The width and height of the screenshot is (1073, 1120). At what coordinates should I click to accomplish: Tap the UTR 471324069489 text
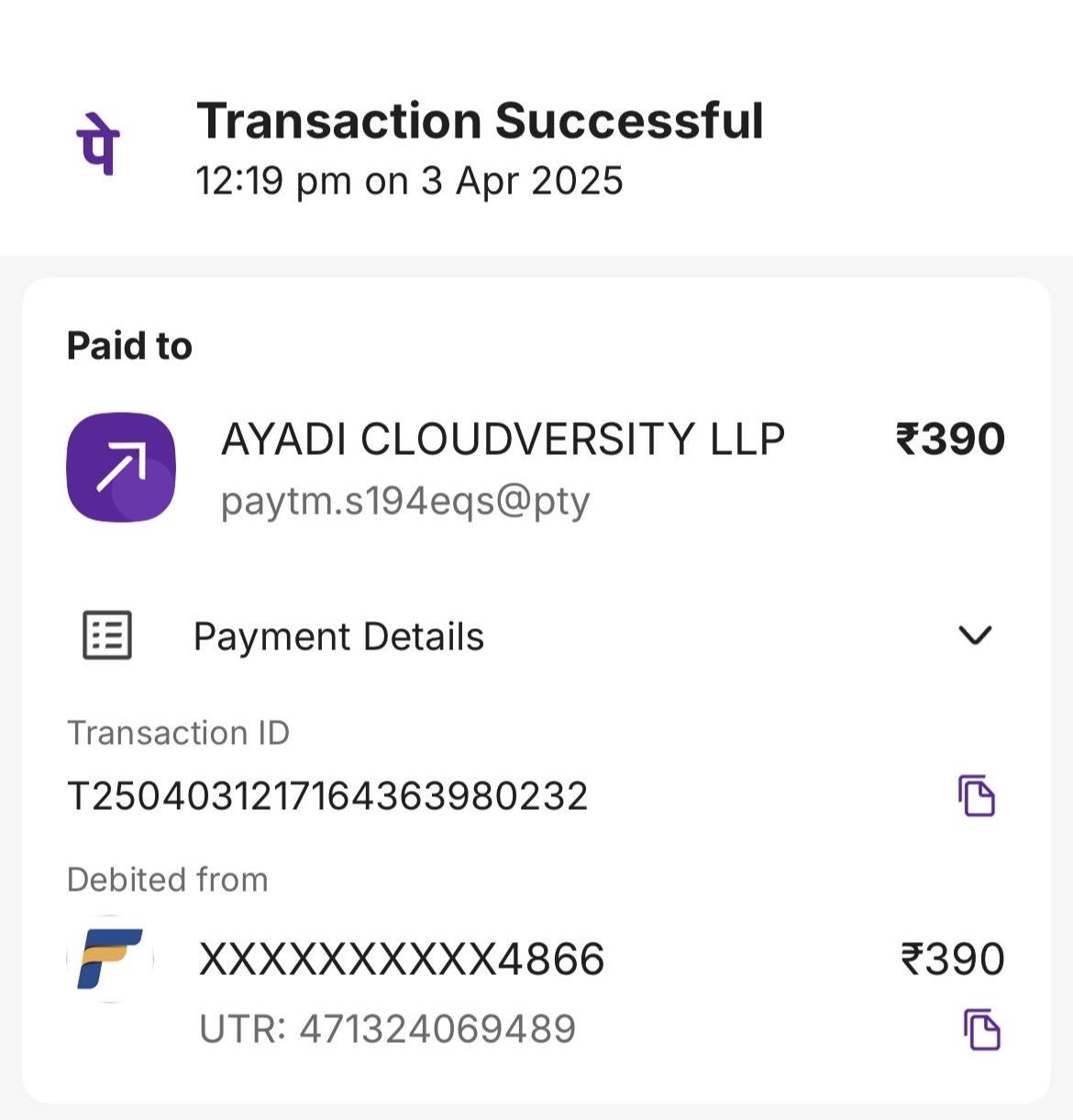point(387,1029)
